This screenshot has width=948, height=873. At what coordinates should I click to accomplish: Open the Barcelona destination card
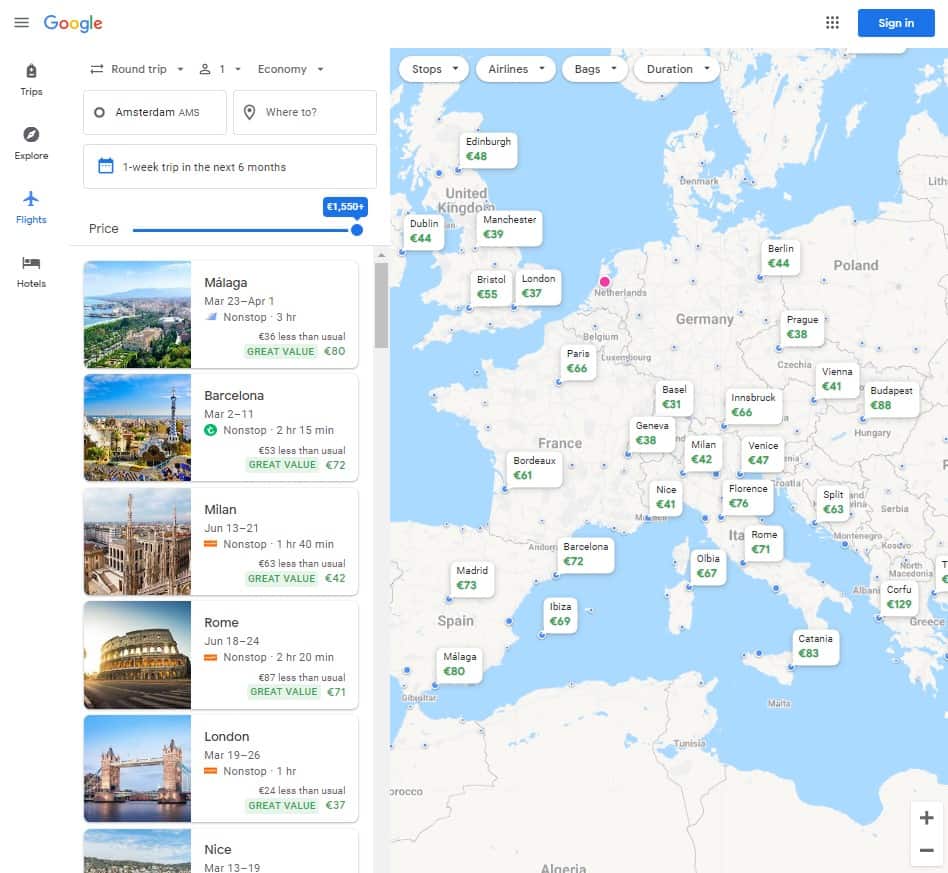221,427
